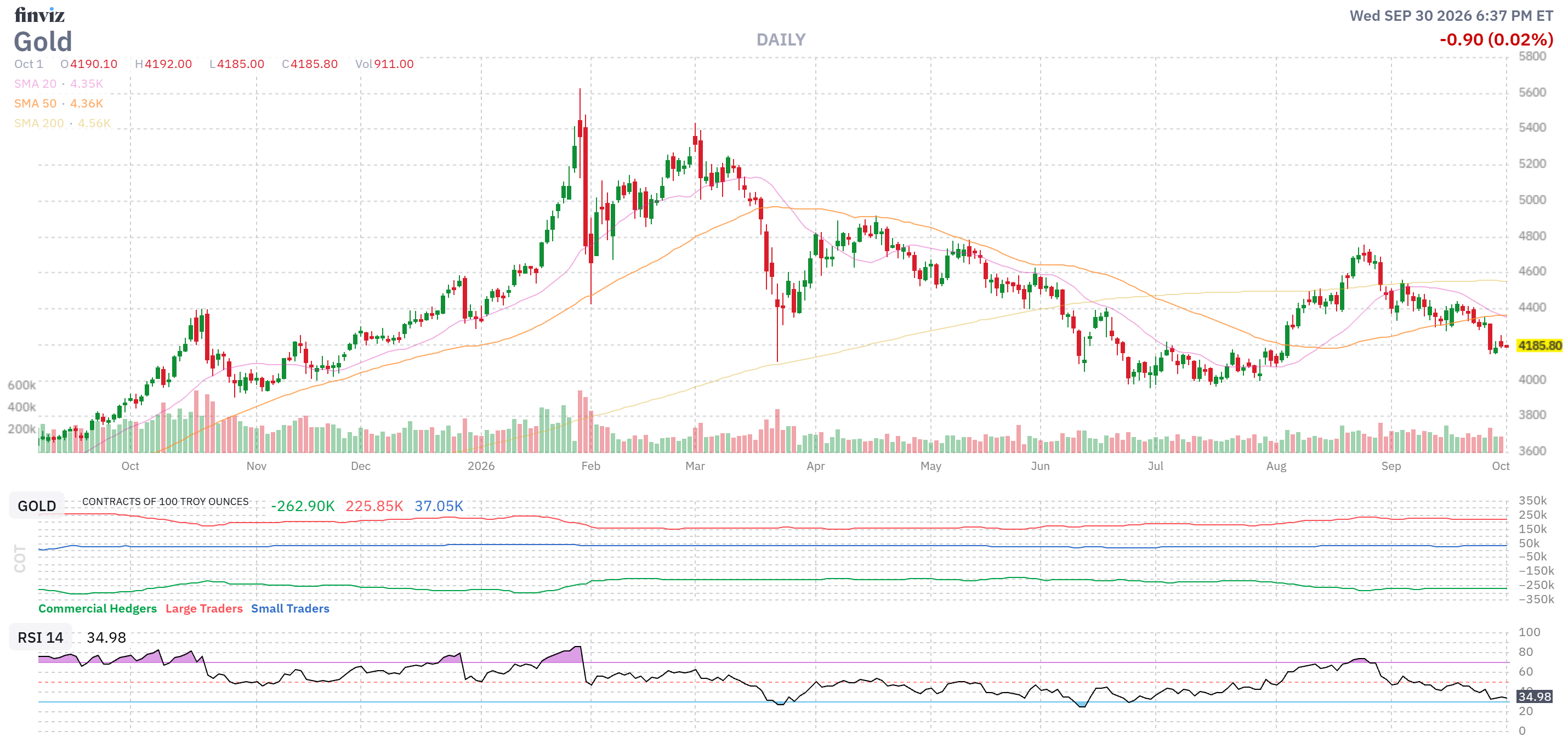Click the dark 34.98 RSI axis tag
This screenshot has width=1568, height=748.
(x=1535, y=696)
